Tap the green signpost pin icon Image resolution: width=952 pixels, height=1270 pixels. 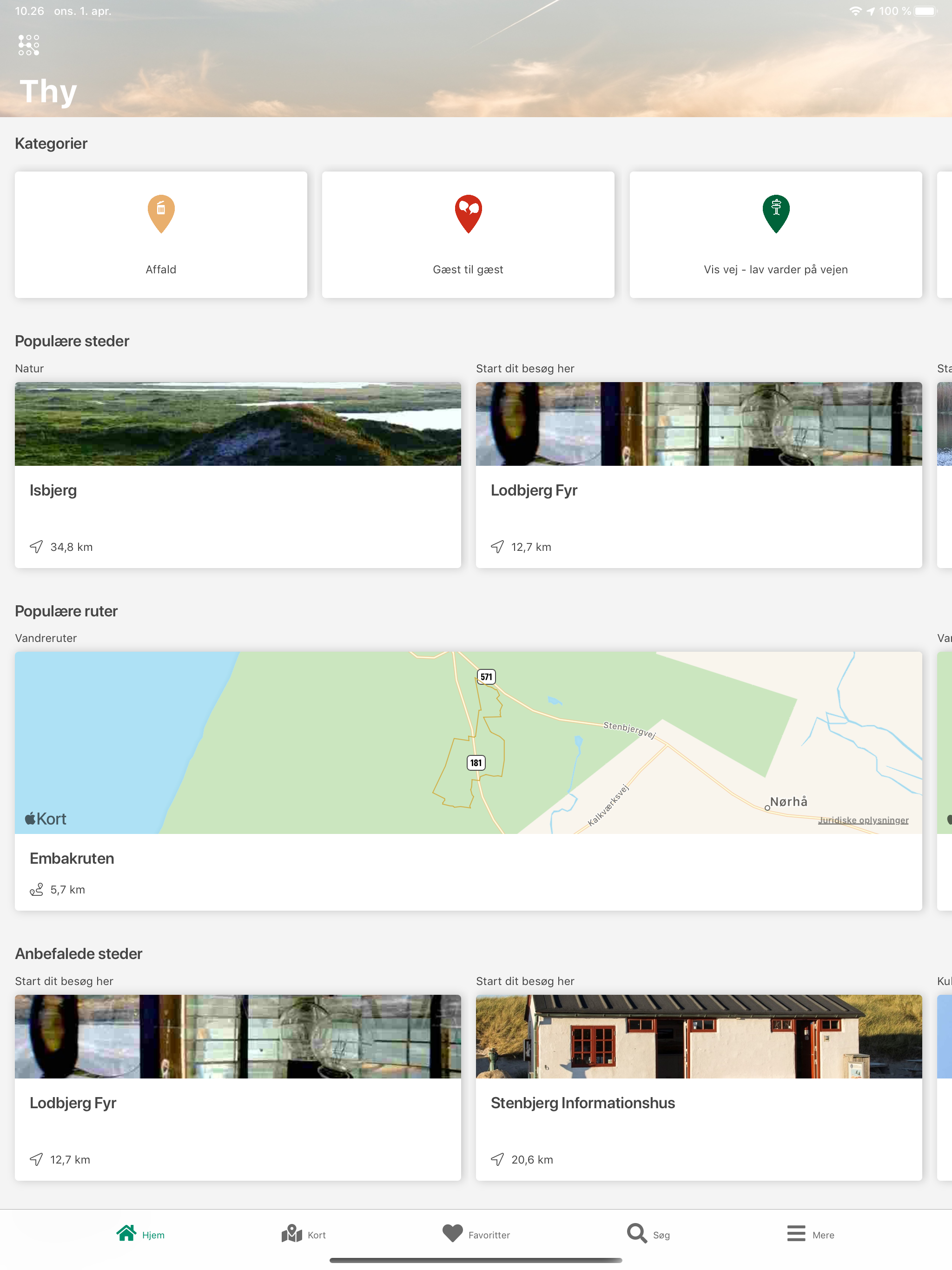(x=776, y=213)
